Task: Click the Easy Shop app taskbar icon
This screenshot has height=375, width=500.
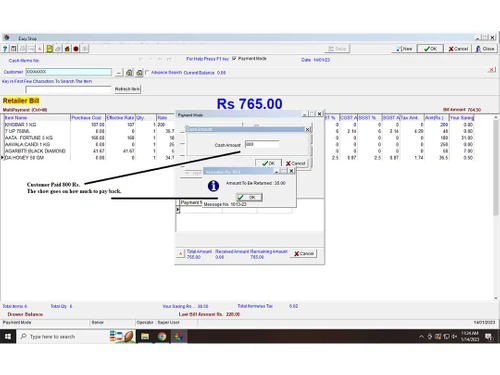Action: [x=179, y=337]
